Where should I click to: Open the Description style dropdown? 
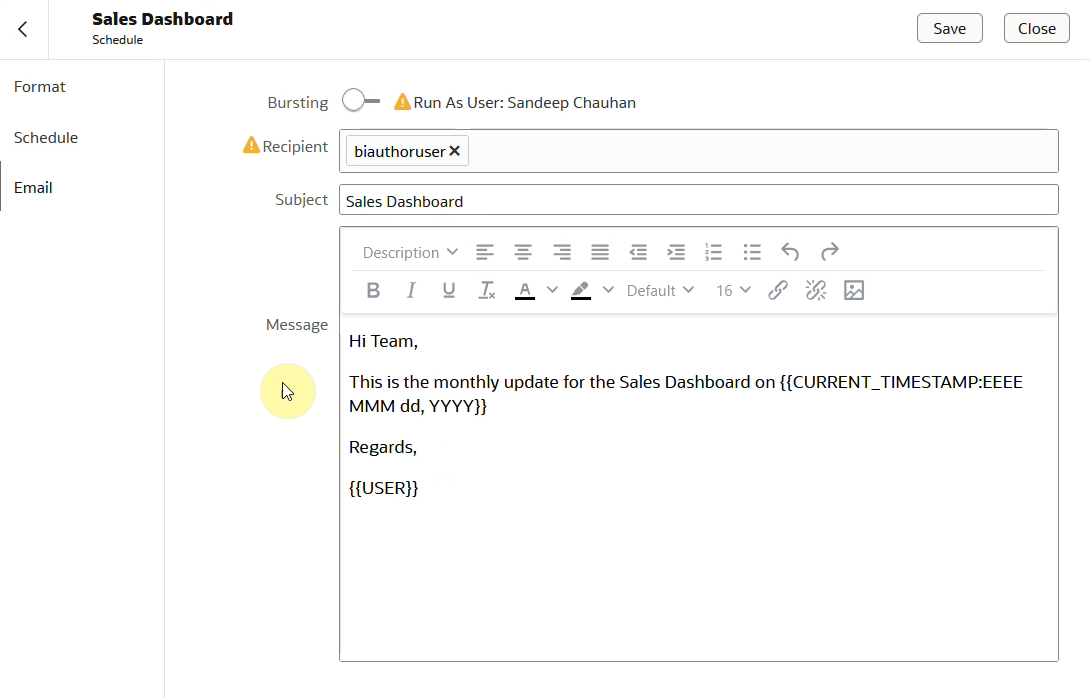point(409,252)
